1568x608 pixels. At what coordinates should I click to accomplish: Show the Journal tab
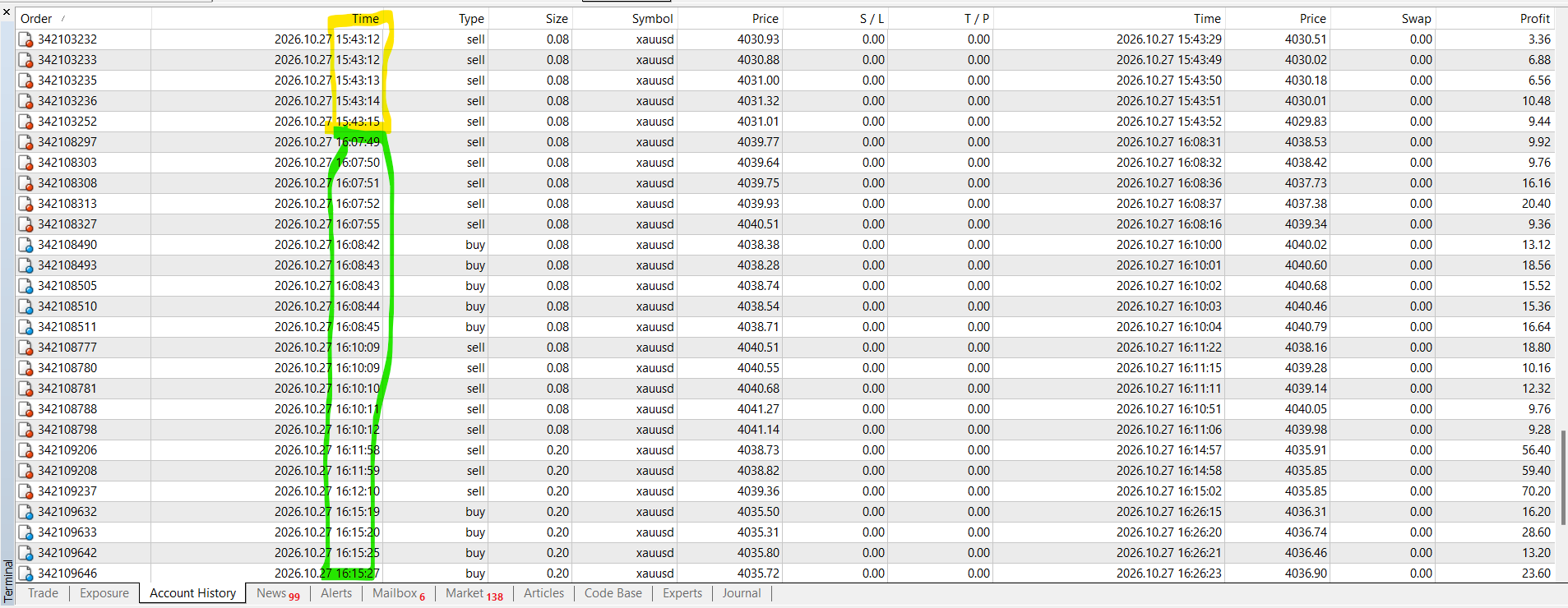pyautogui.click(x=742, y=593)
